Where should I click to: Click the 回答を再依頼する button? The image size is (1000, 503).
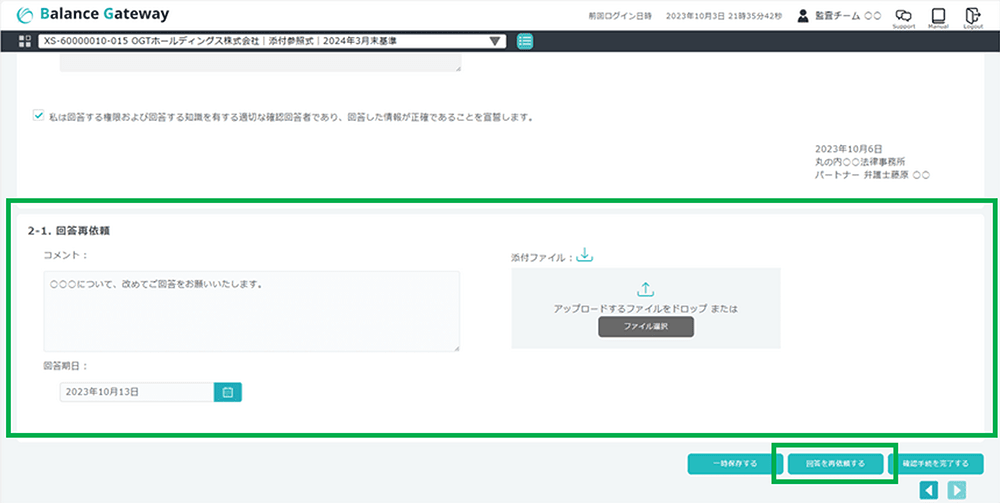tap(835, 463)
